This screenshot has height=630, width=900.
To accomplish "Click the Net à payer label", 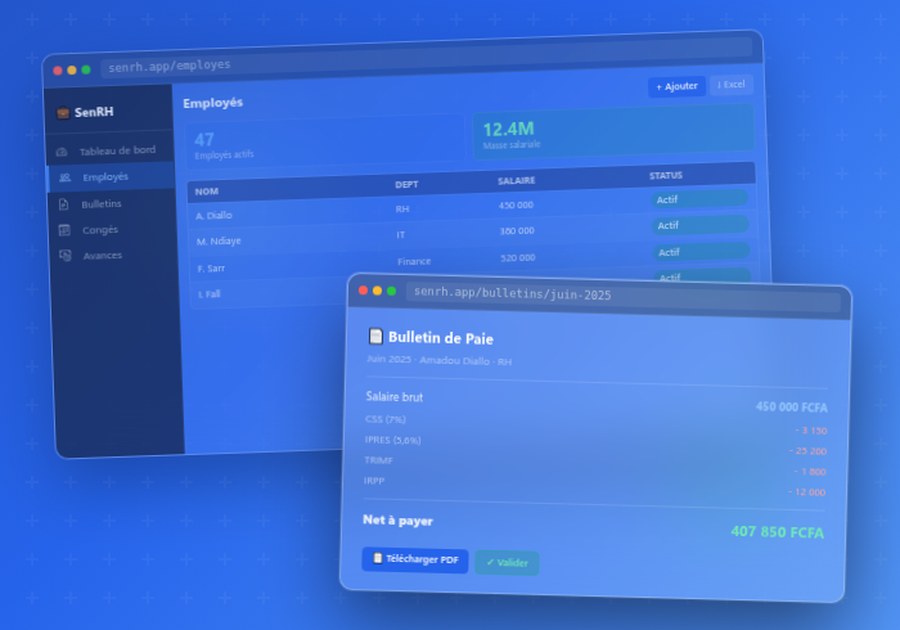I will [x=398, y=520].
